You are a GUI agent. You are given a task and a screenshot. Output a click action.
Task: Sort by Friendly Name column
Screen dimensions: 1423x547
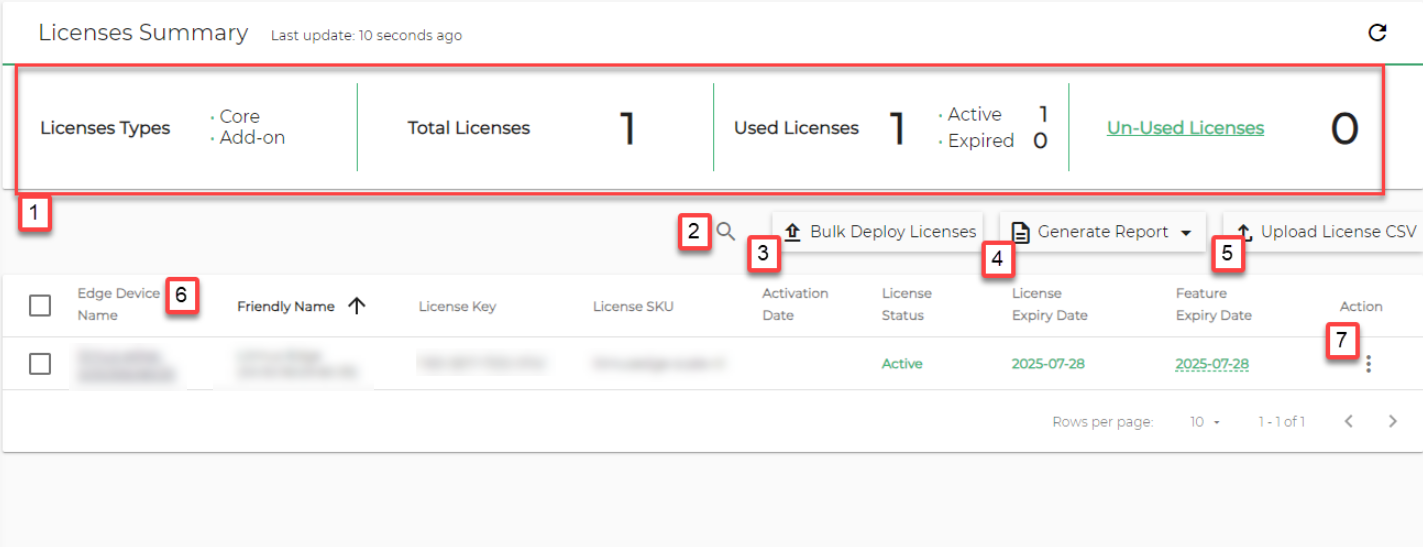pos(286,307)
